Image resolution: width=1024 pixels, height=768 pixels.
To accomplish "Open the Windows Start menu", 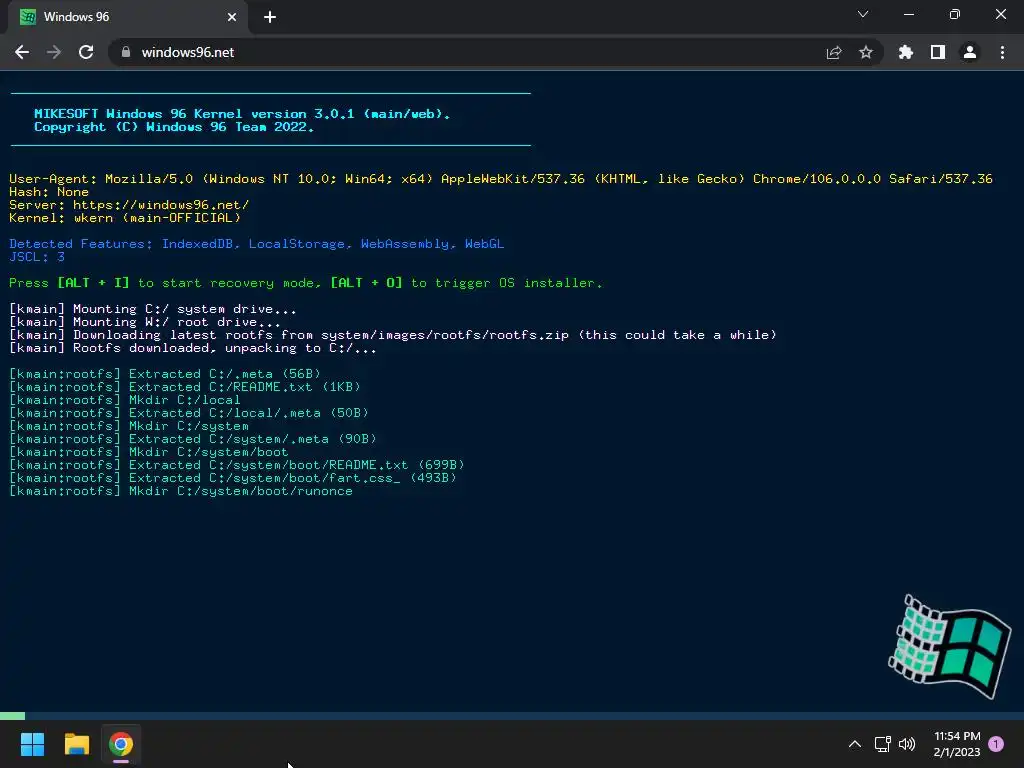I will [x=33, y=744].
